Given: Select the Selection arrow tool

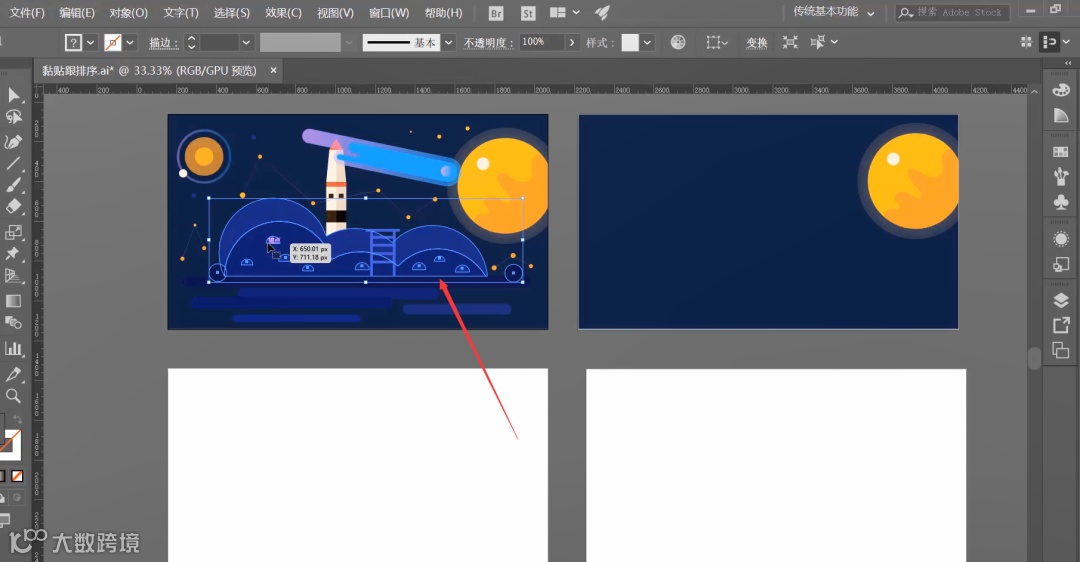Looking at the screenshot, I should click(14, 95).
